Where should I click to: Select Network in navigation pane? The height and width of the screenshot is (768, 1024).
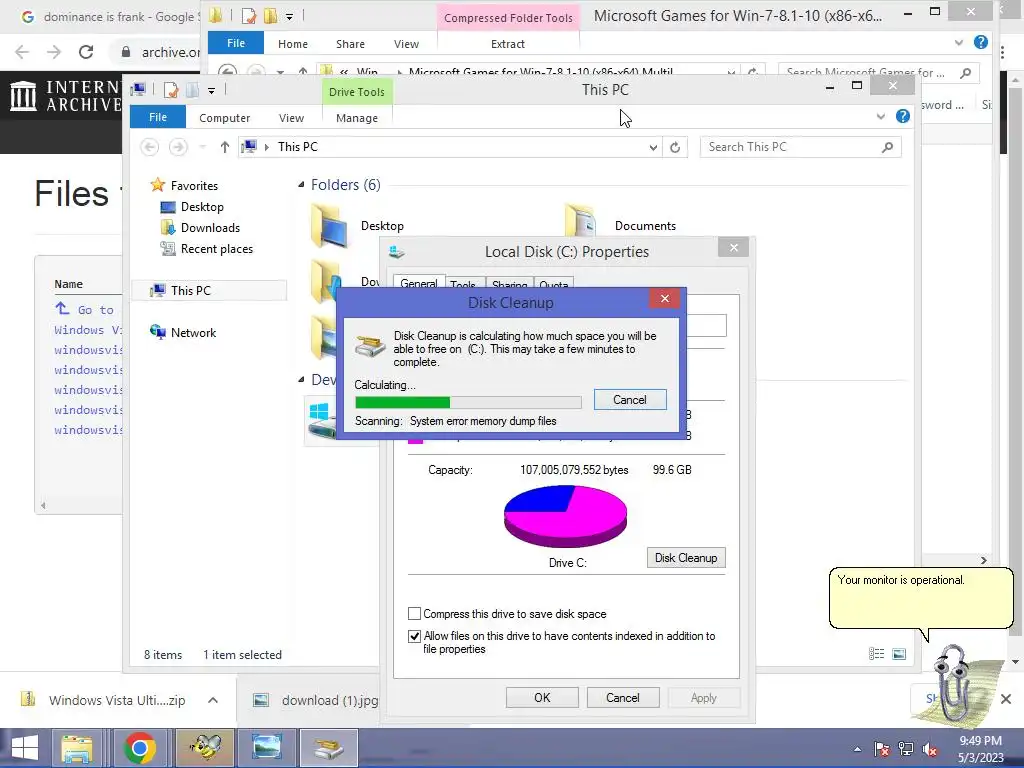[x=193, y=332]
